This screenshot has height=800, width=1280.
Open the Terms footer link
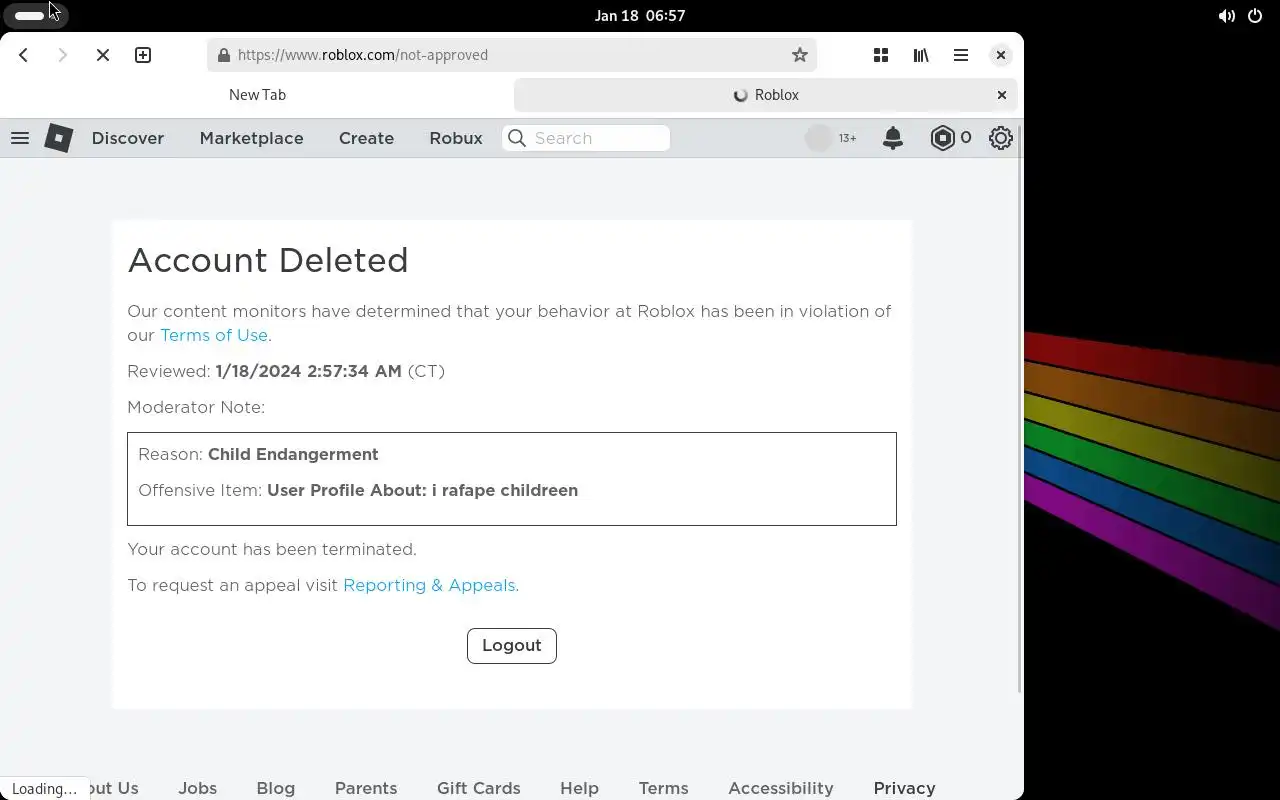(664, 788)
